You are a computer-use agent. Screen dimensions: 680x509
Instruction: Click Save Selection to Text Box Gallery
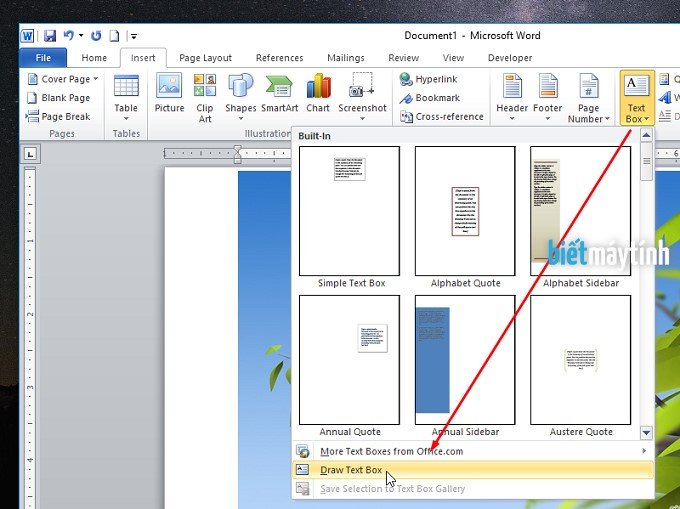coord(473,489)
